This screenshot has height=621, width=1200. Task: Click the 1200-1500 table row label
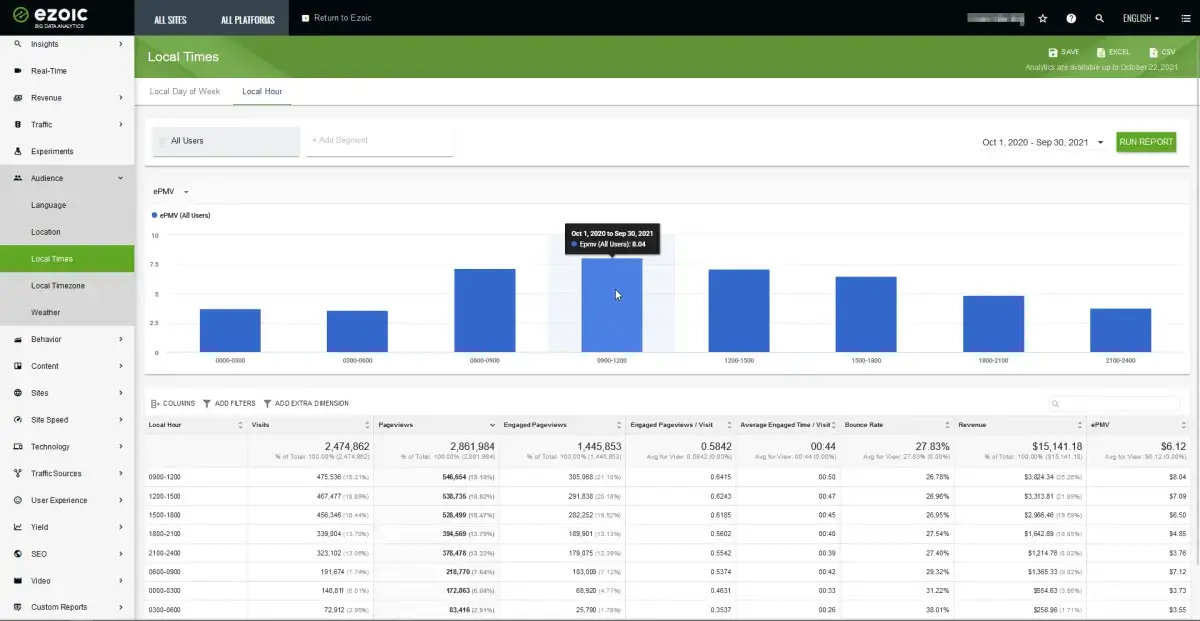(x=165, y=496)
